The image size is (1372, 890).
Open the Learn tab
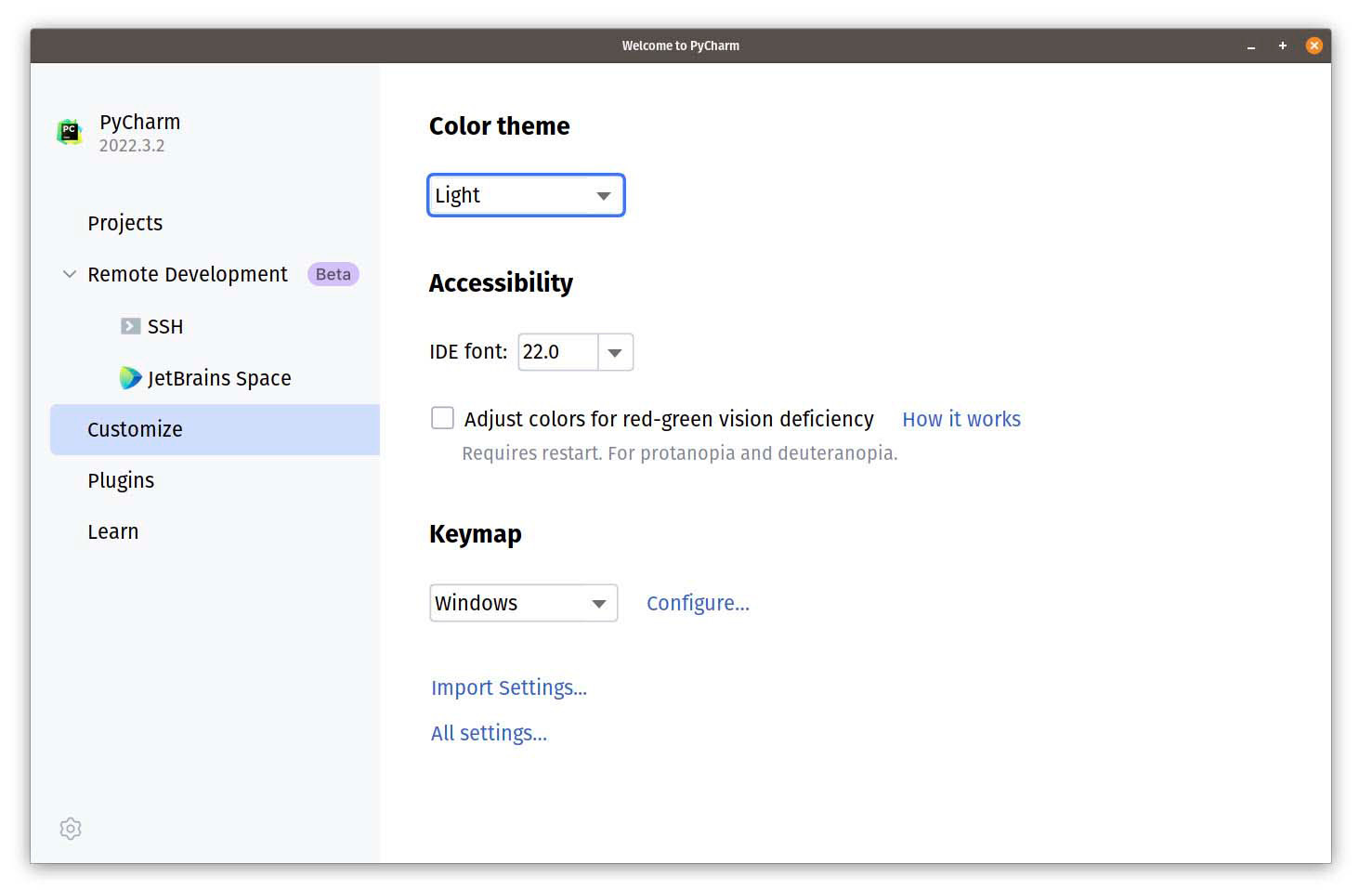pyautogui.click(x=113, y=531)
